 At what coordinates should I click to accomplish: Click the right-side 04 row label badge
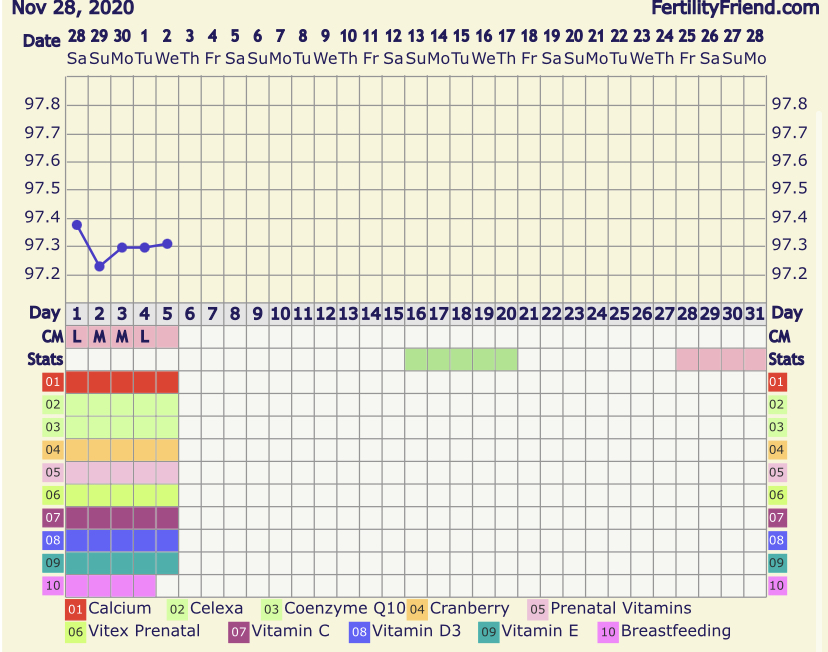777,450
